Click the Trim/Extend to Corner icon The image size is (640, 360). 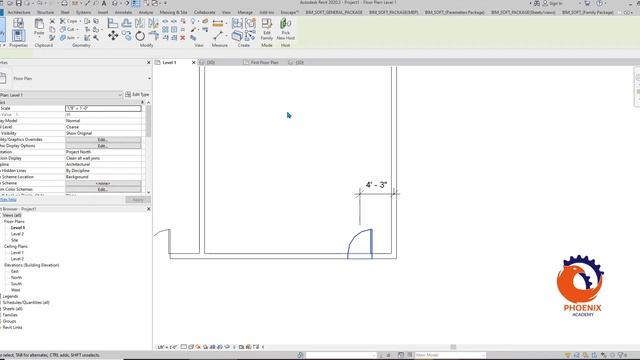pyautogui.click(x=153, y=36)
